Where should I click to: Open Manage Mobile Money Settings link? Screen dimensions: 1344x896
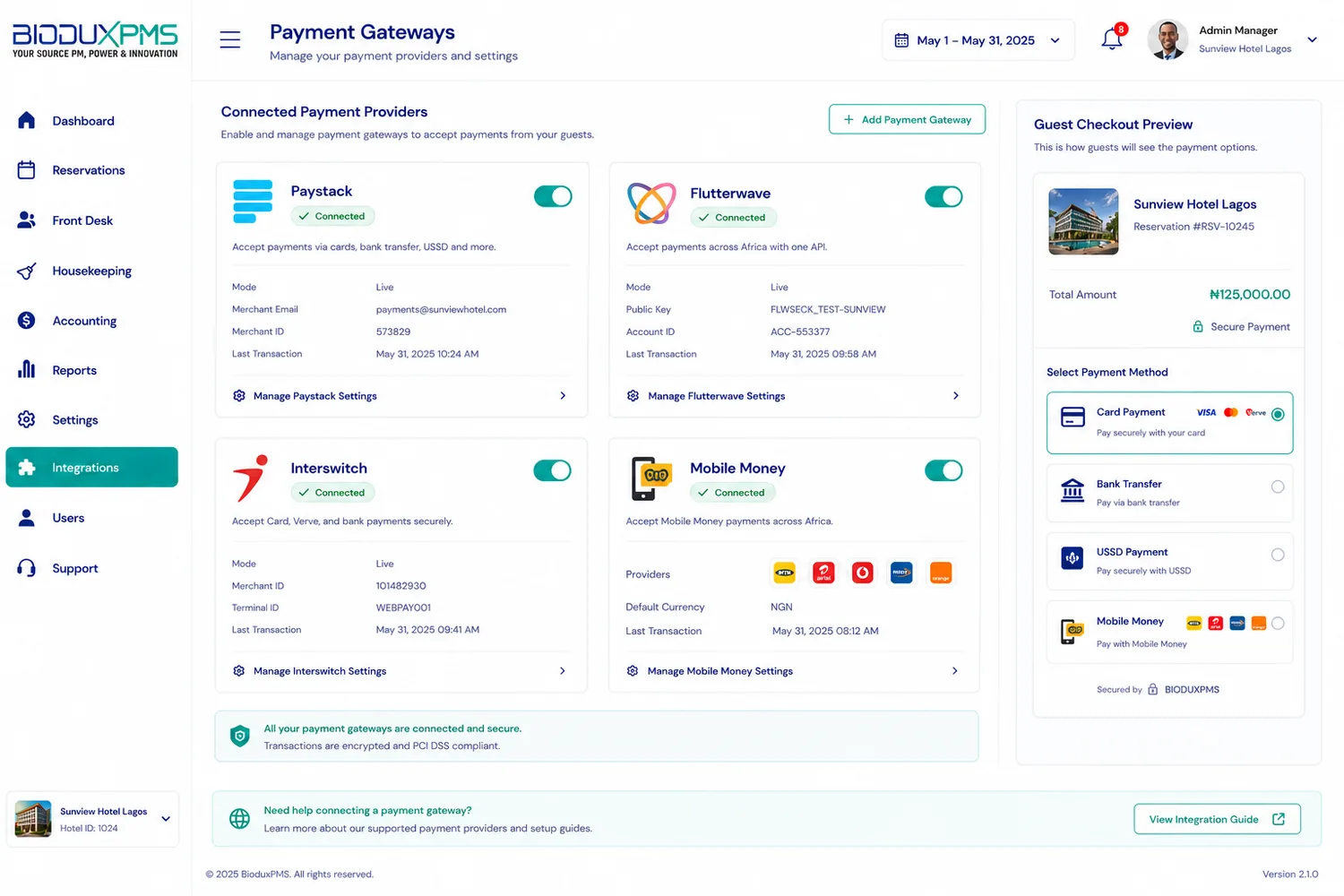coord(720,671)
